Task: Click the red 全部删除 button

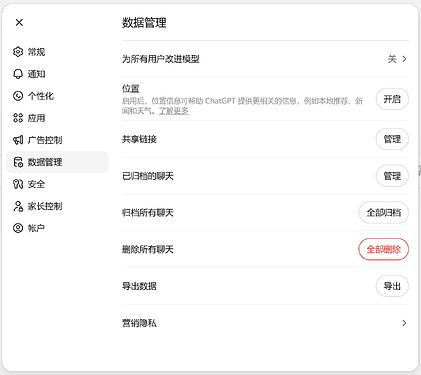Action: [384, 249]
